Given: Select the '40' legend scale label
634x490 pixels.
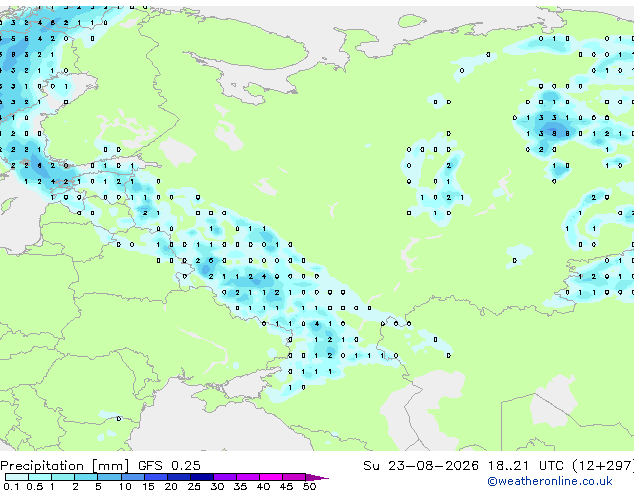Looking at the screenshot, I should (263, 486).
